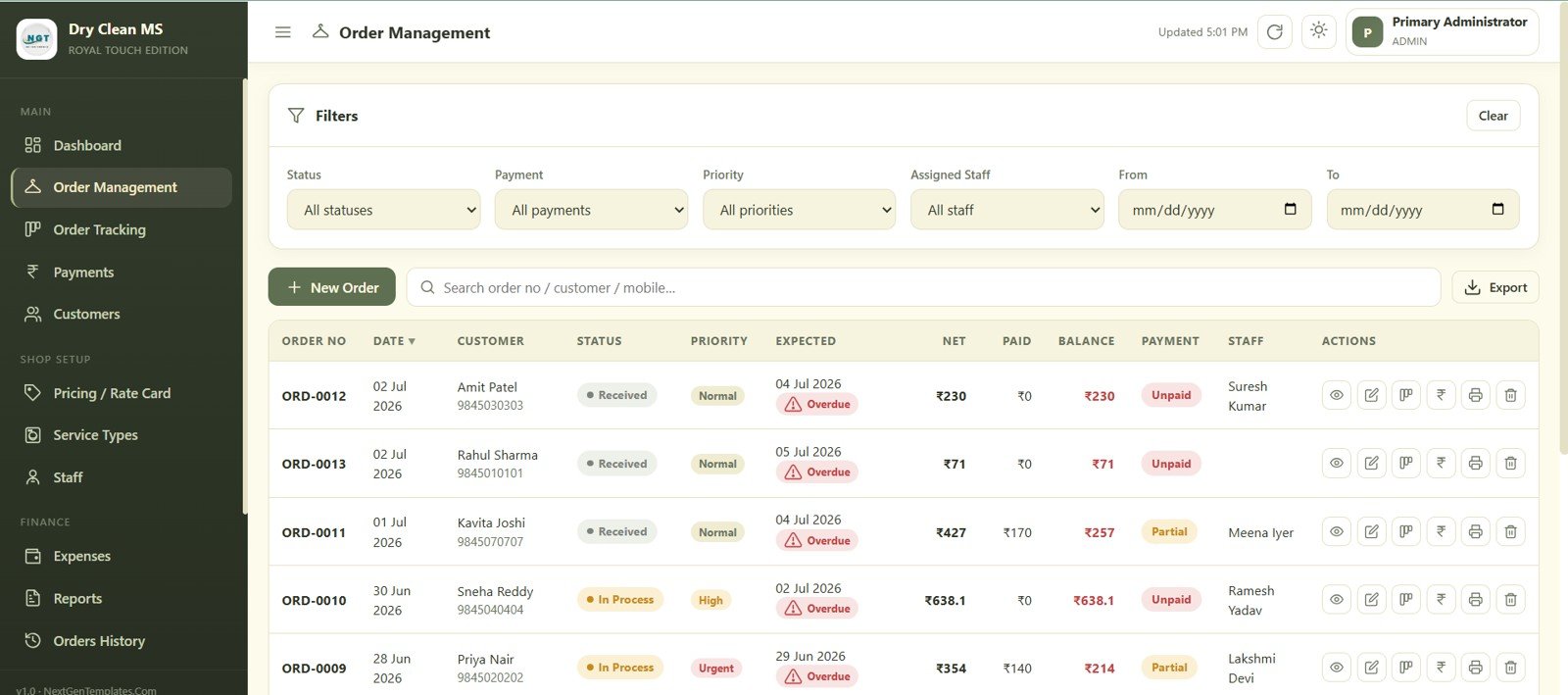The height and width of the screenshot is (695, 1568).
Task: Go to Order Tracking page
Action: click(122, 229)
